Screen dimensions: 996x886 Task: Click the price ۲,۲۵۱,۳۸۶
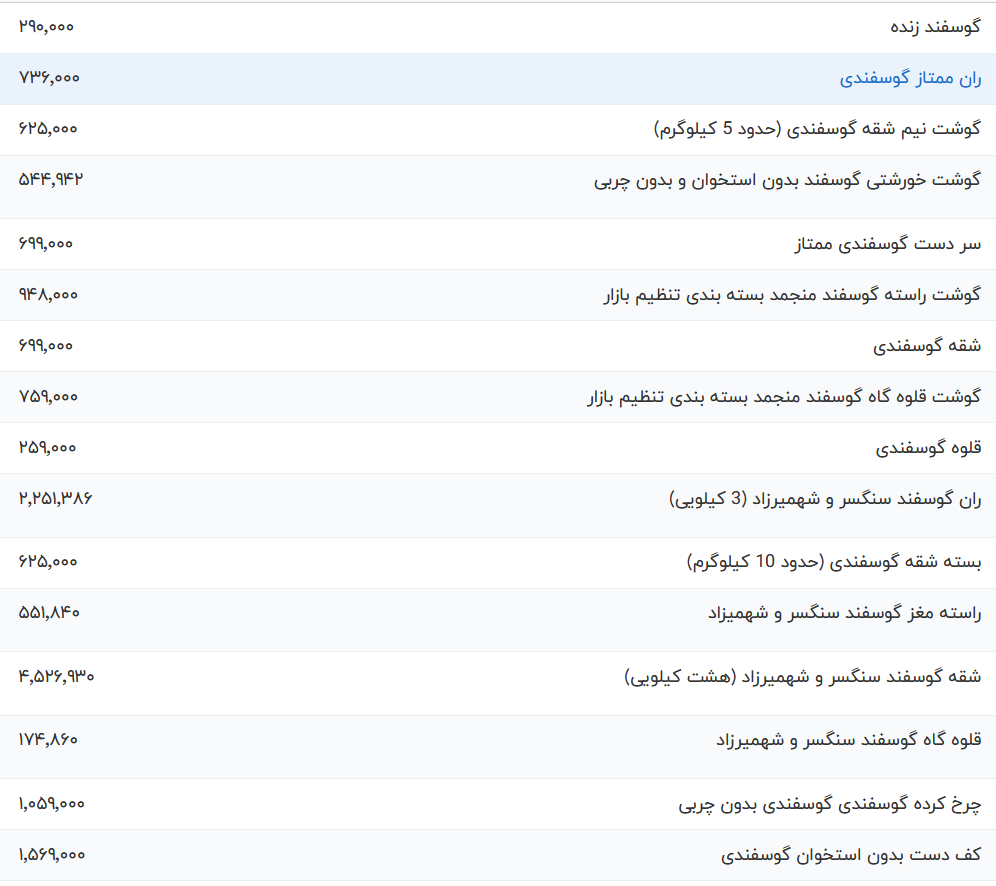click(55, 499)
